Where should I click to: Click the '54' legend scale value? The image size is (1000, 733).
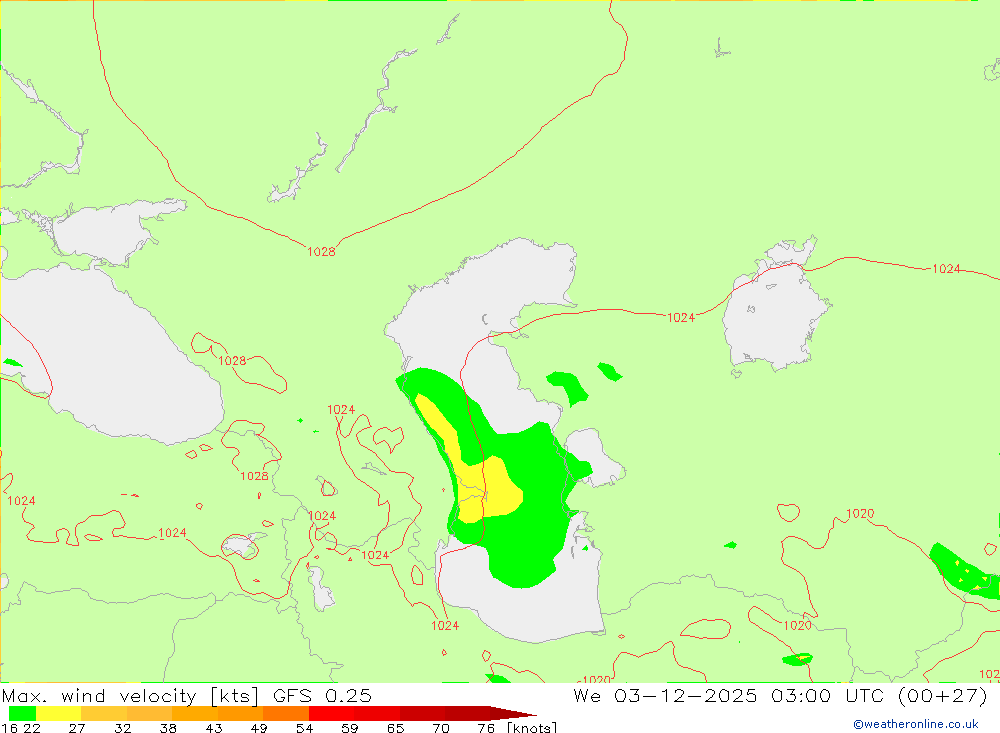point(304,728)
